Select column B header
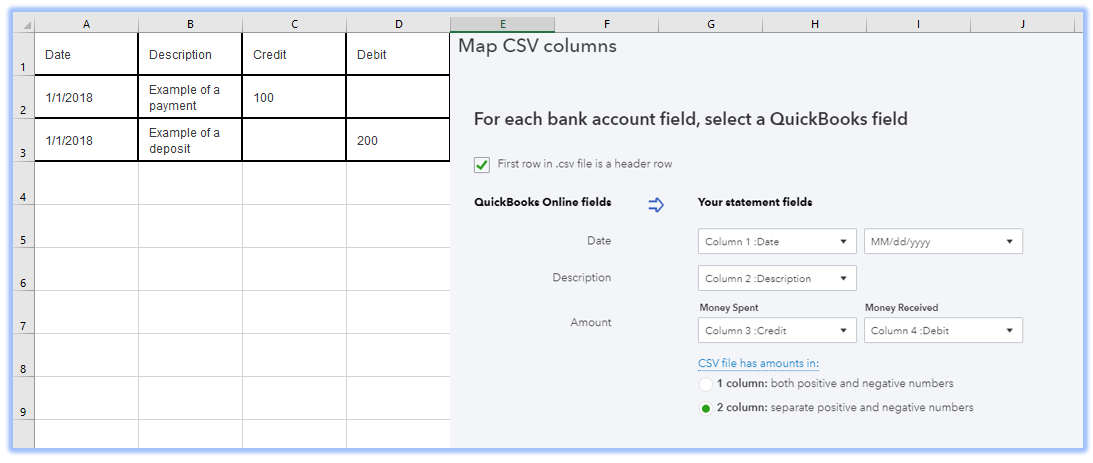This screenshot has height=463, width=1093. [190, 24]
